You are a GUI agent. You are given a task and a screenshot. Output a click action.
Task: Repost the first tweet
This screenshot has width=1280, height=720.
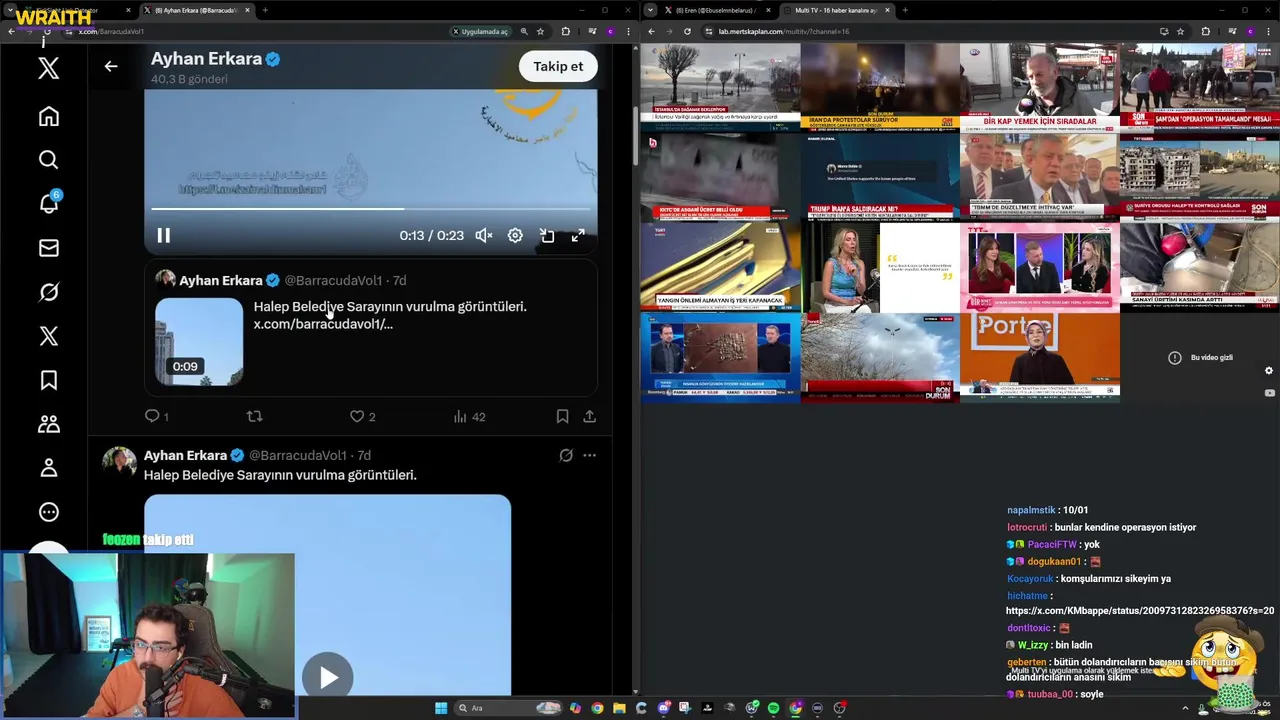[254, 416]
